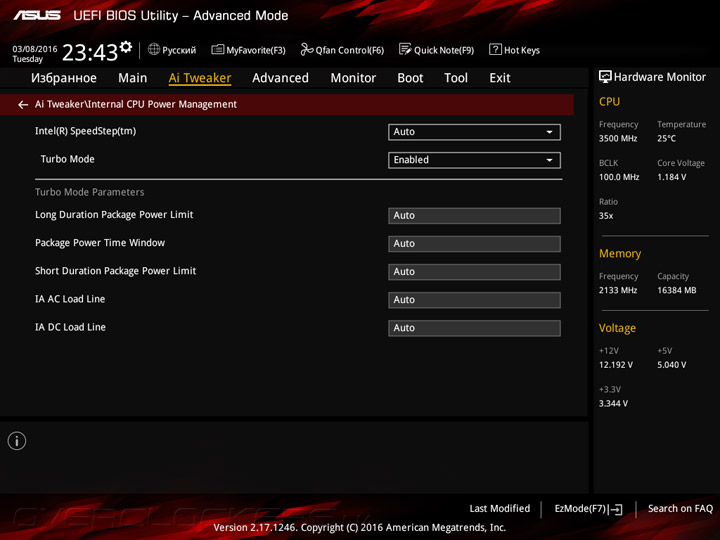
Task: Click the Short Duration Package Power Limit label
Action: tap(115, 271)
